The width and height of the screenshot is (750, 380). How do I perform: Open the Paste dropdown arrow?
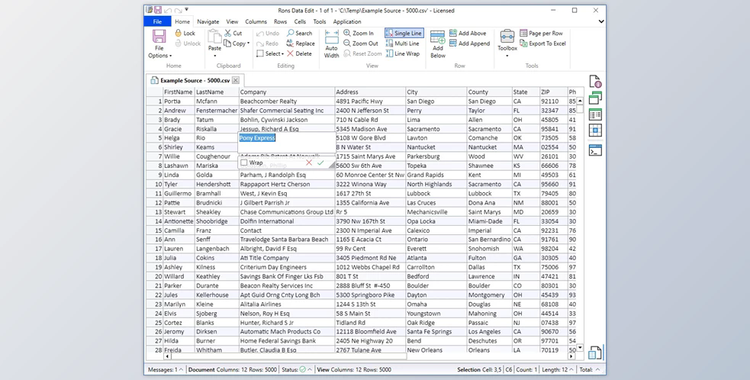(214, 56)
